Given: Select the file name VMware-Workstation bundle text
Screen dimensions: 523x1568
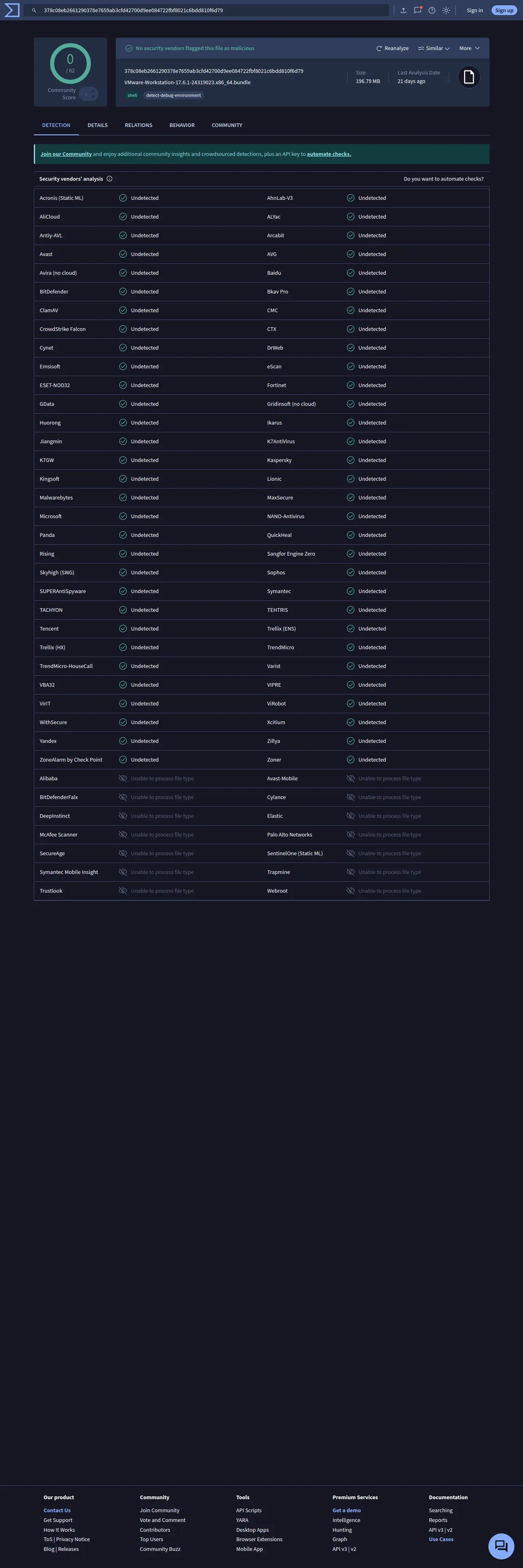Looking at the screenshot, I should tap(187, 82).
